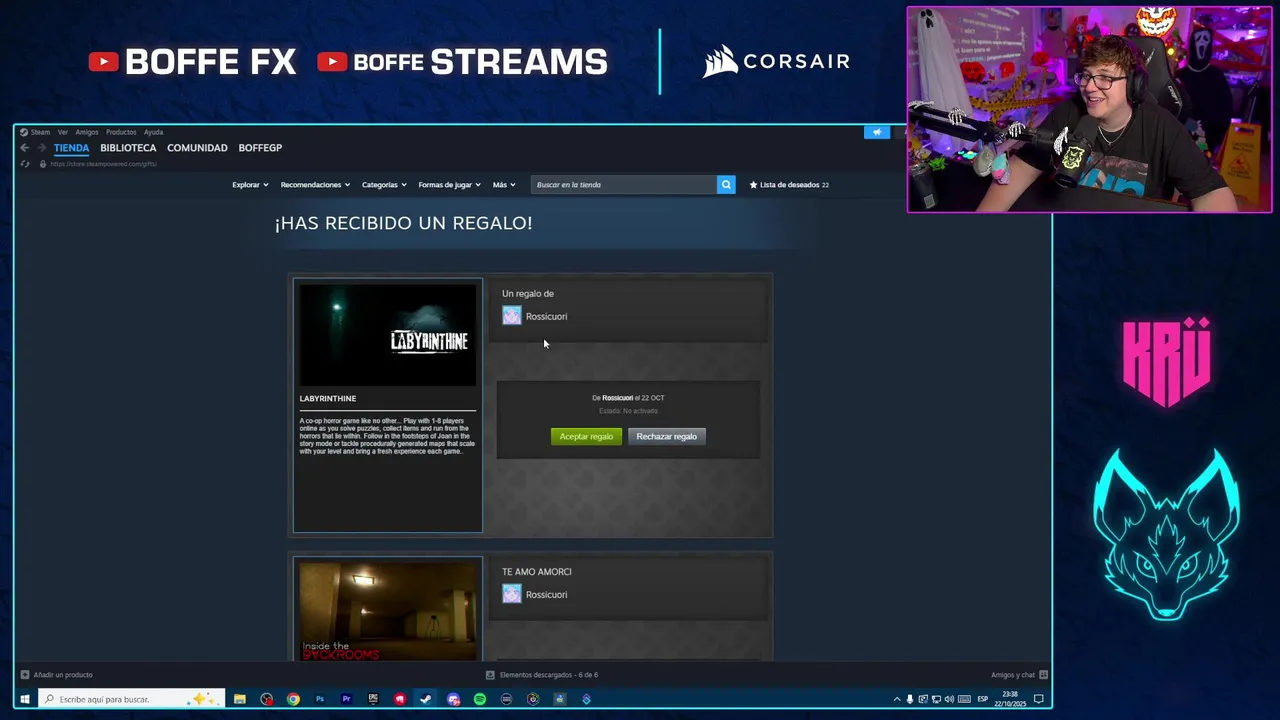The image size is (1280, 720).
Task: Expand the Más dropdown
Action: pos(504,185)
